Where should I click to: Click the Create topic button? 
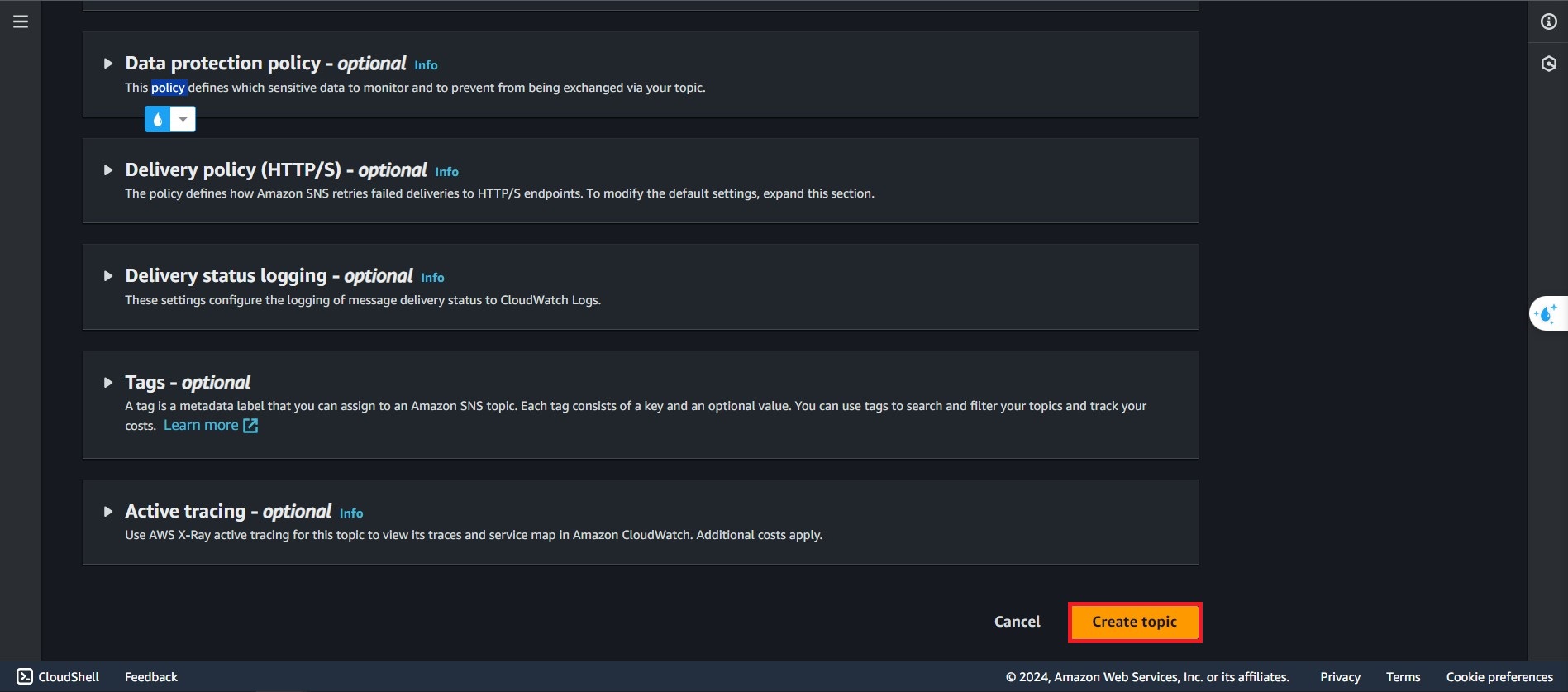[1134, 622]
